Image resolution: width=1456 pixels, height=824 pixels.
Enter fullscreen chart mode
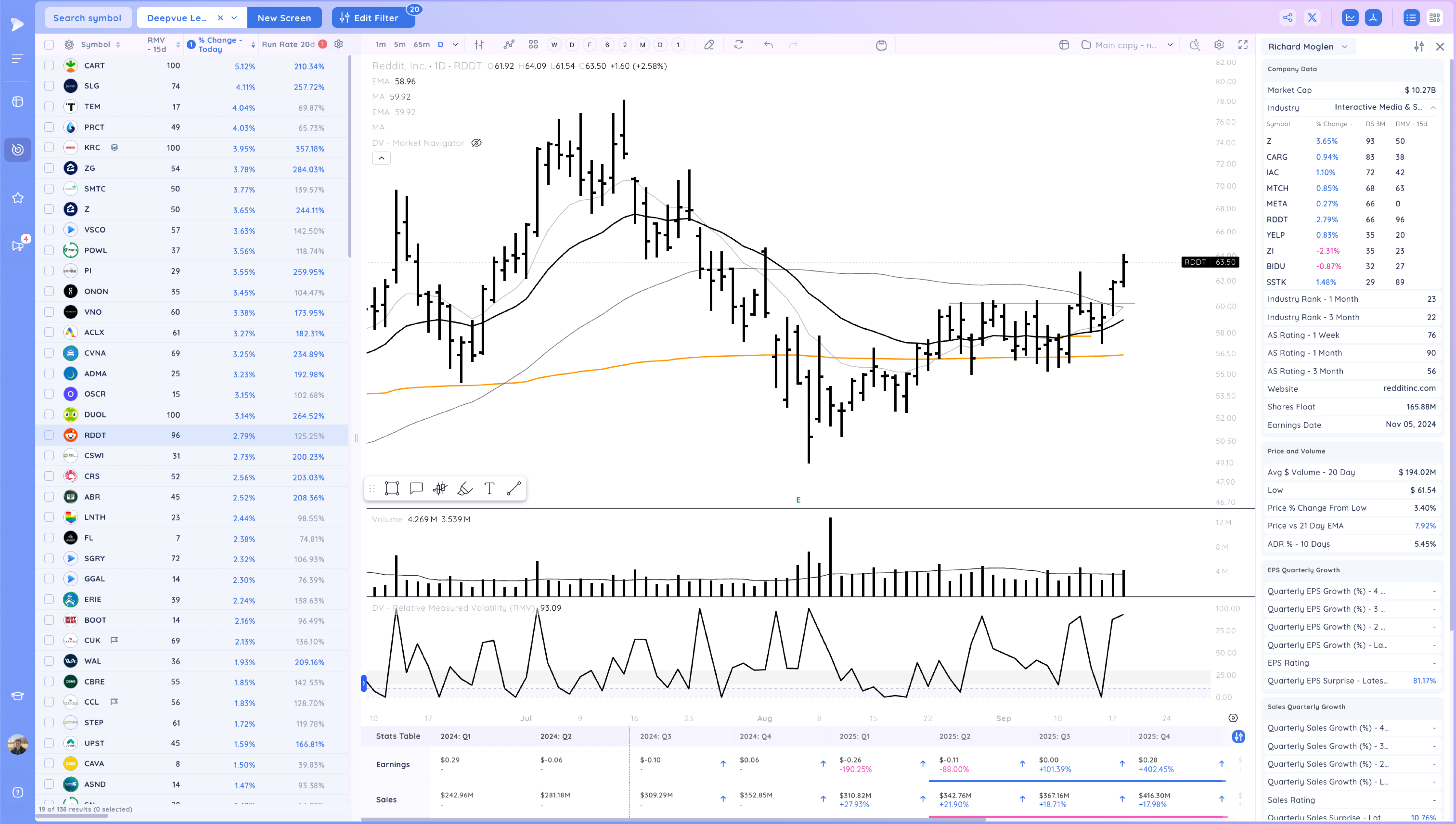coord(1243,45)
